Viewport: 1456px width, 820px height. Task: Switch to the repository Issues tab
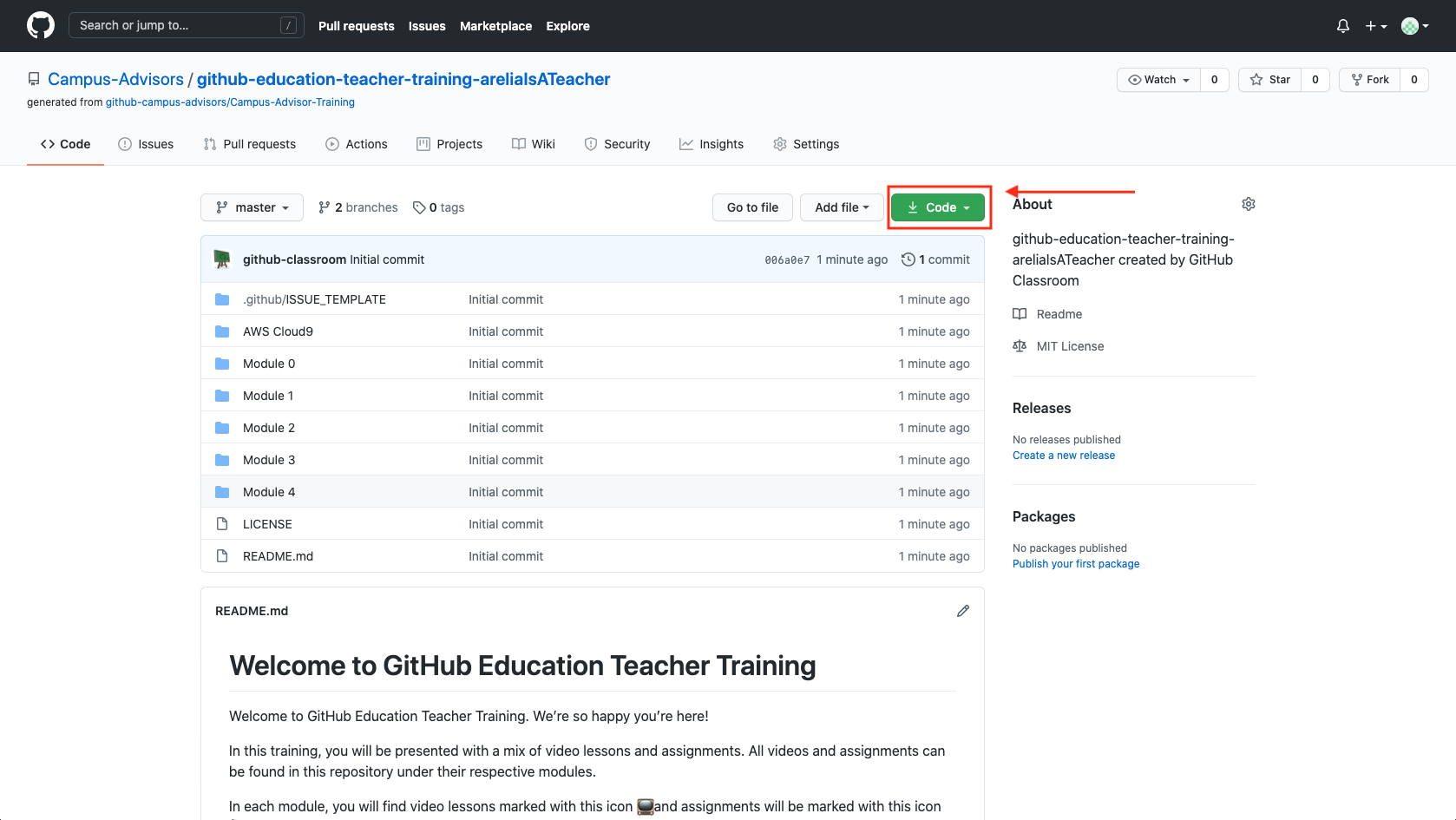click(x=146, y=144)
